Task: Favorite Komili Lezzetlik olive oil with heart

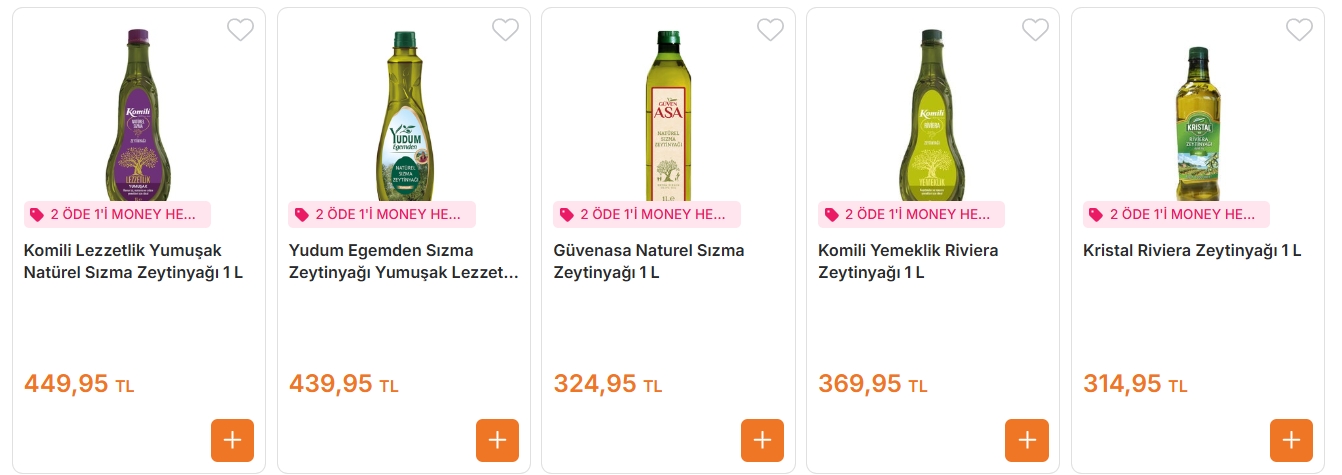Action: (240, 30)
